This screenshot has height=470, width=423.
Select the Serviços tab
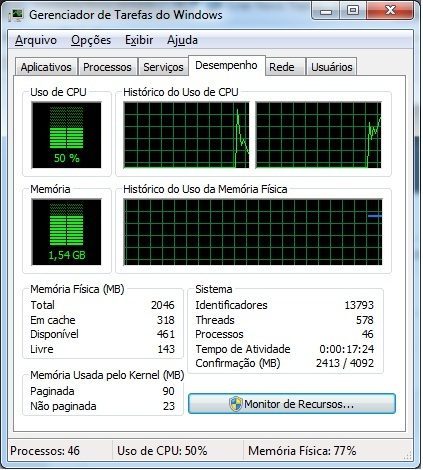[x=163, y=67]
